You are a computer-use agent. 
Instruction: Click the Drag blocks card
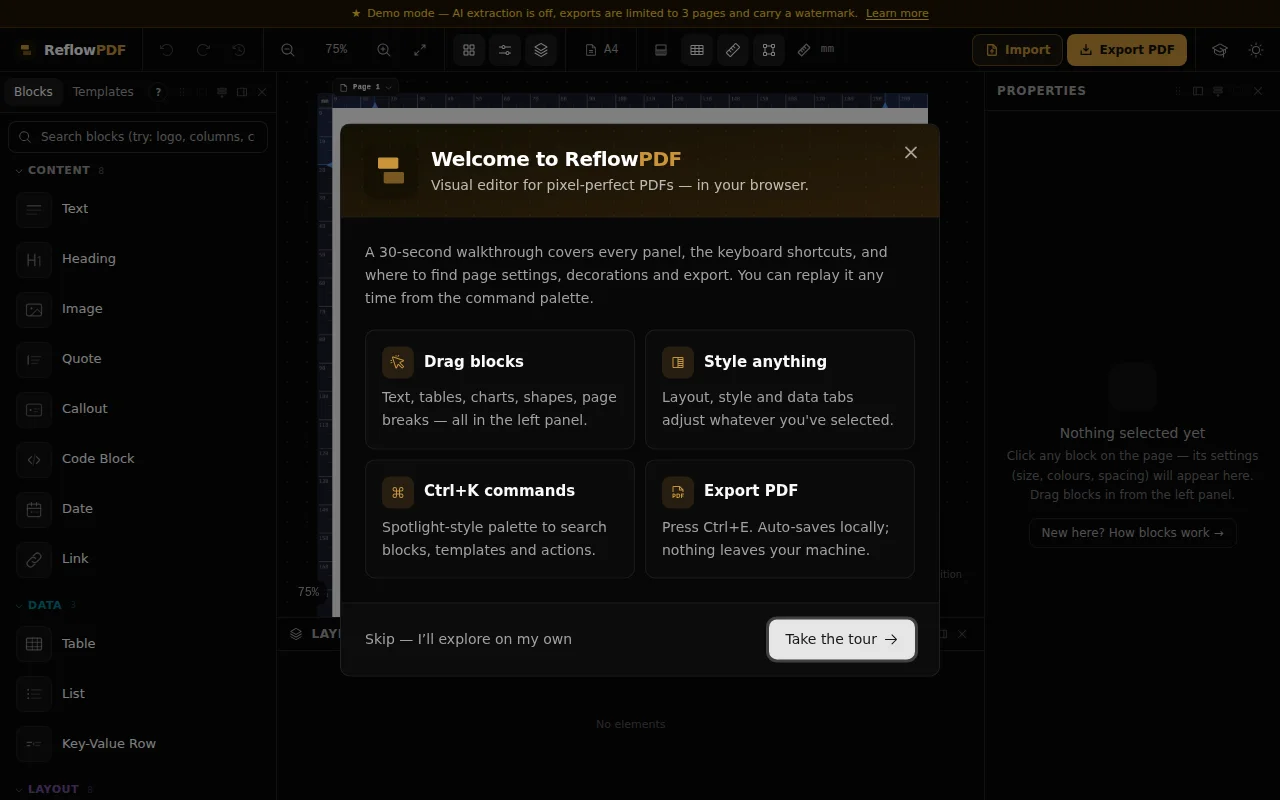[x=500, y=389]
